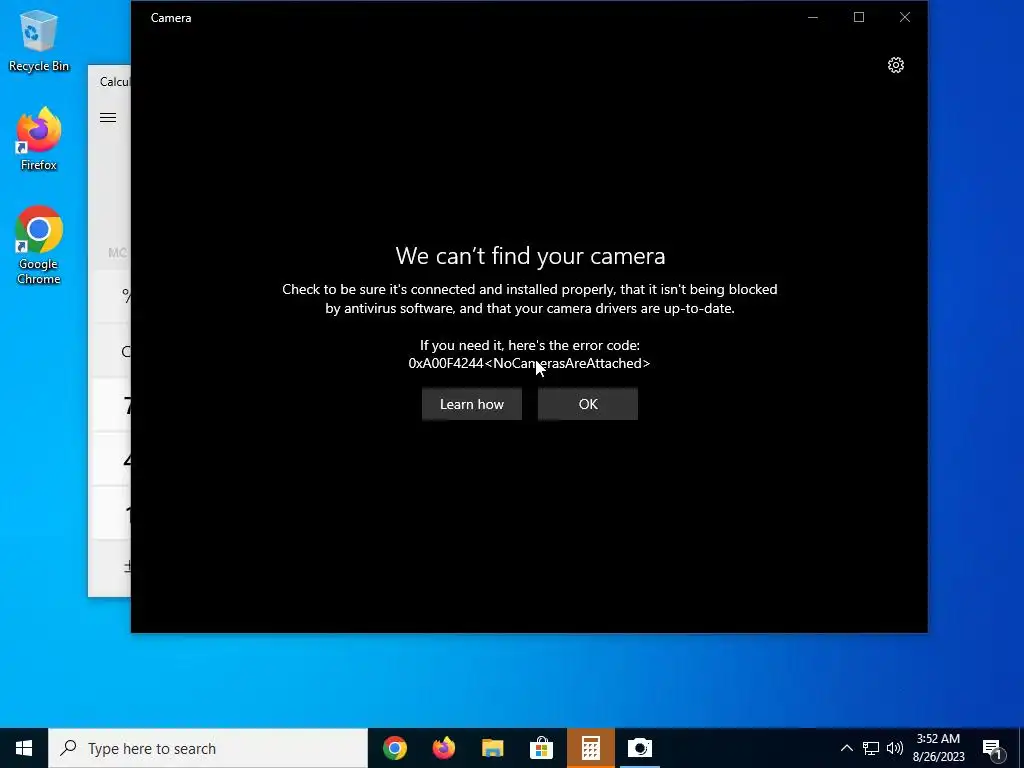Image resolution: width=1024 pixels, height=768 pixels.
Task: Select the Google Chrome desktop shortcut
Action: pyautogui.click(x=39, y=246)
